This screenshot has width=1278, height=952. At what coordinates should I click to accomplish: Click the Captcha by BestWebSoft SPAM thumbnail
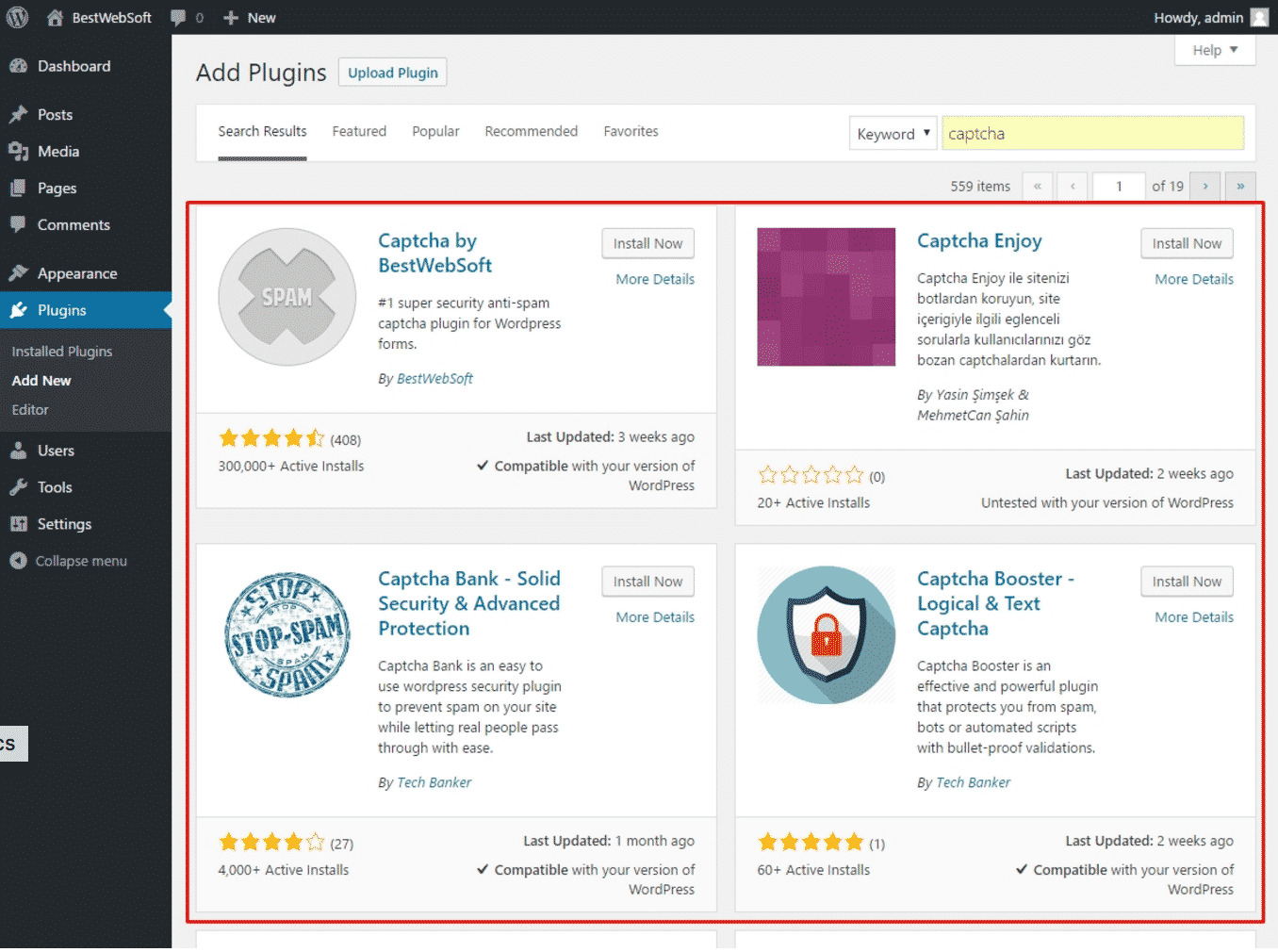point(287,297)
